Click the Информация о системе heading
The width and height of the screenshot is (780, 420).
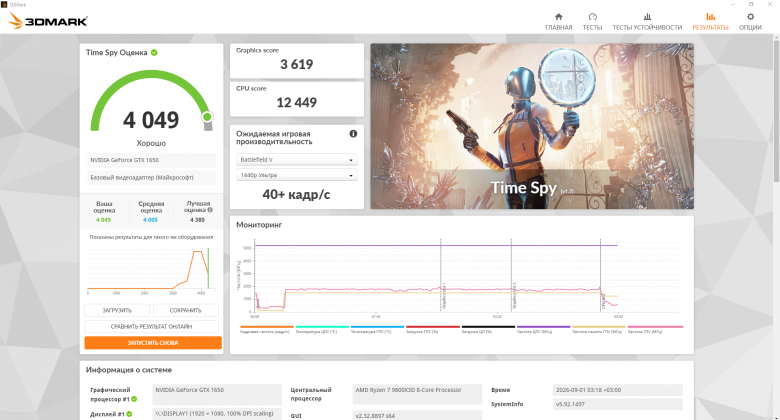(129, 370)
